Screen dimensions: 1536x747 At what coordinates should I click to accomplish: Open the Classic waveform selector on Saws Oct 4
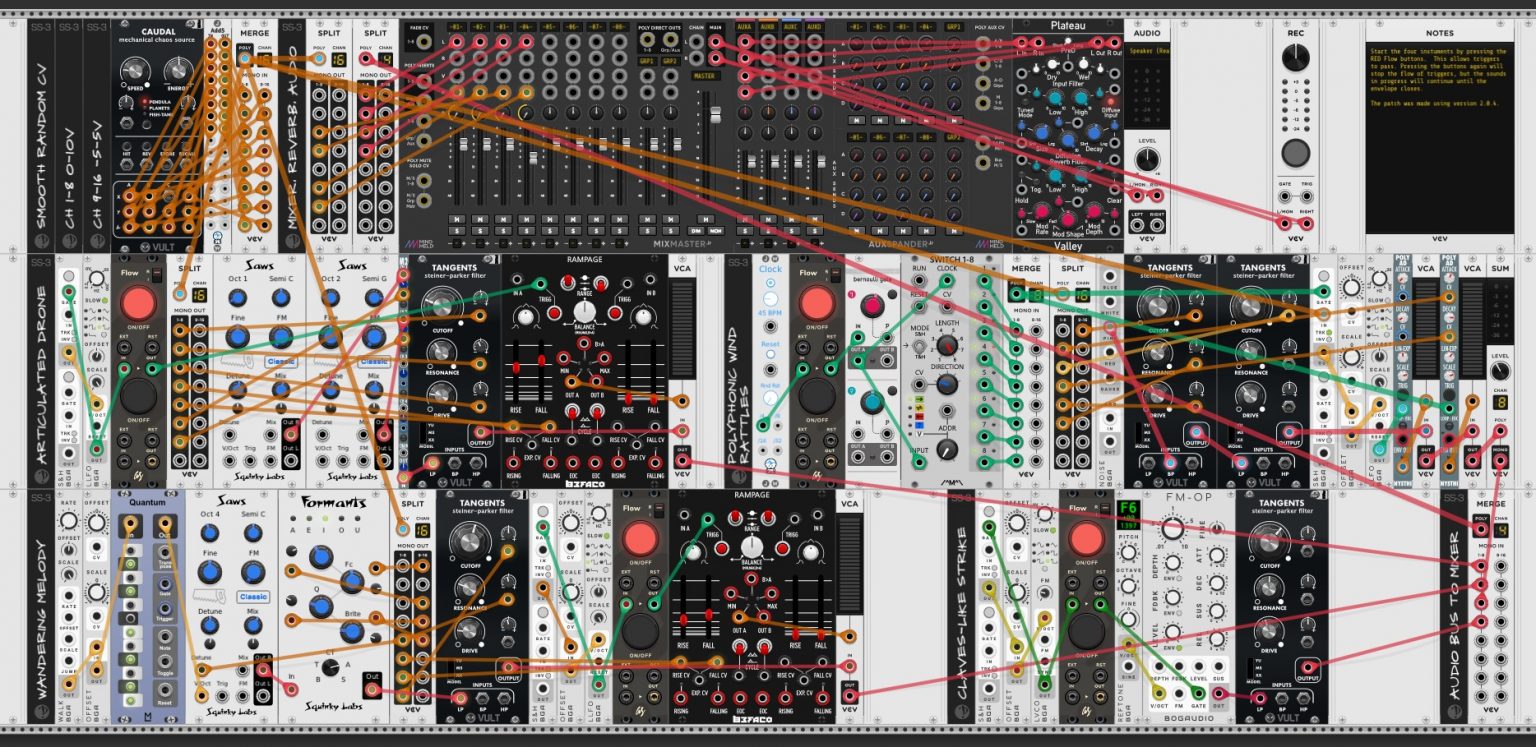pyautogui.click(x=253, y=597)
